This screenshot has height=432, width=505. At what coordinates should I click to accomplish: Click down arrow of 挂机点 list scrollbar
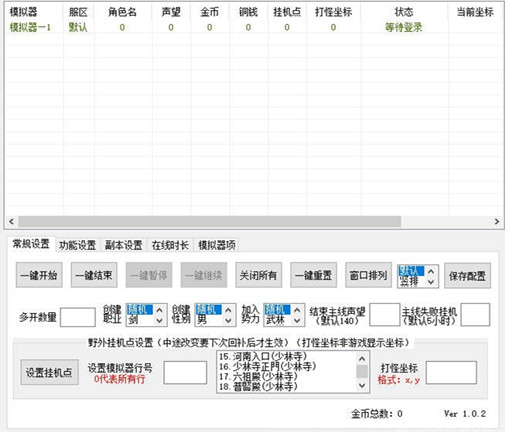[x=362, y=386]
